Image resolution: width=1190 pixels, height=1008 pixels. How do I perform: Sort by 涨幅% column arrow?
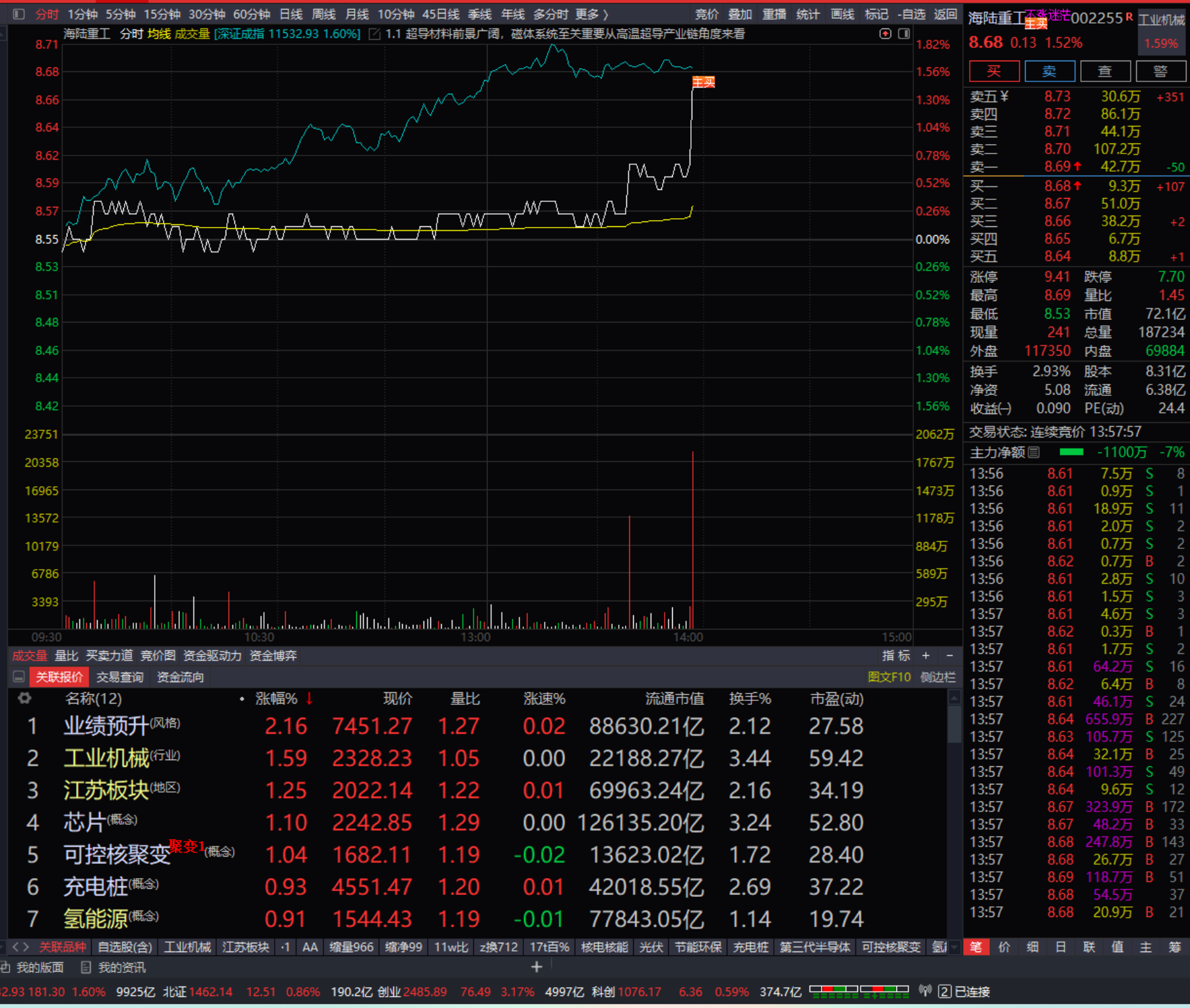click(x=309, y=698)
